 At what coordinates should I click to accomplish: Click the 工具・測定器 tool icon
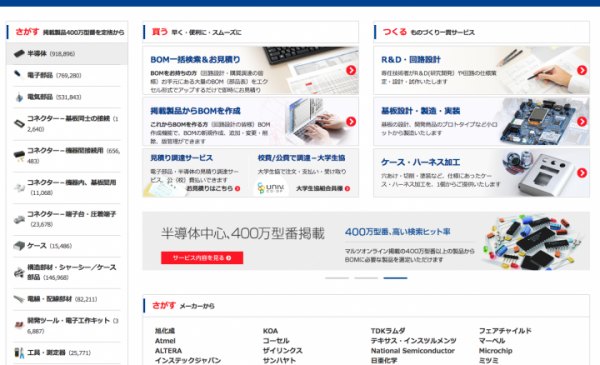click(x=19, y=352)
